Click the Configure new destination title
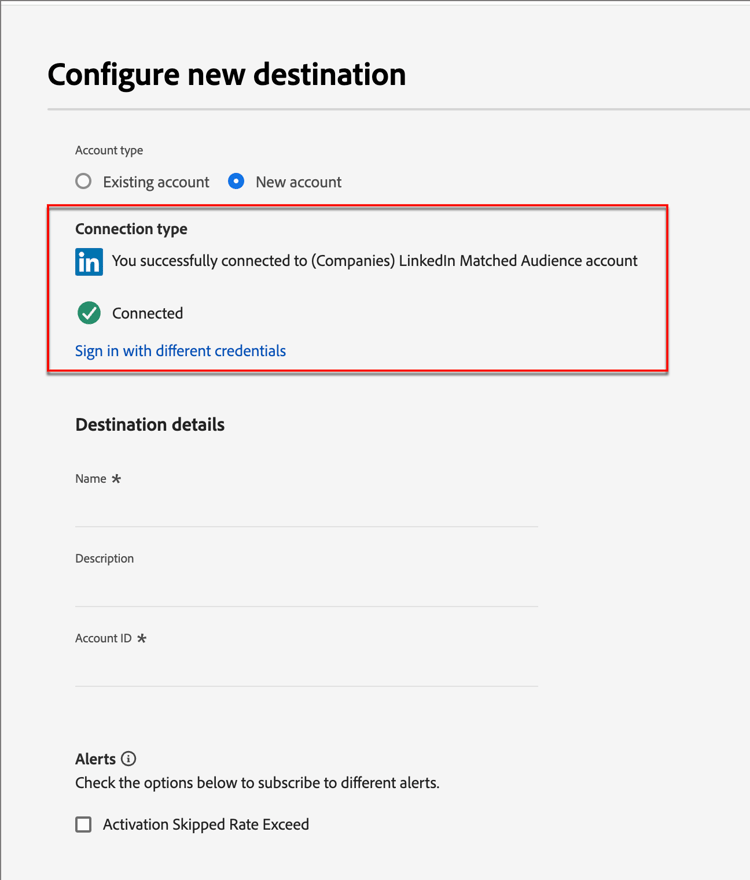Screen dimensions: 750x880 (226, 74)
